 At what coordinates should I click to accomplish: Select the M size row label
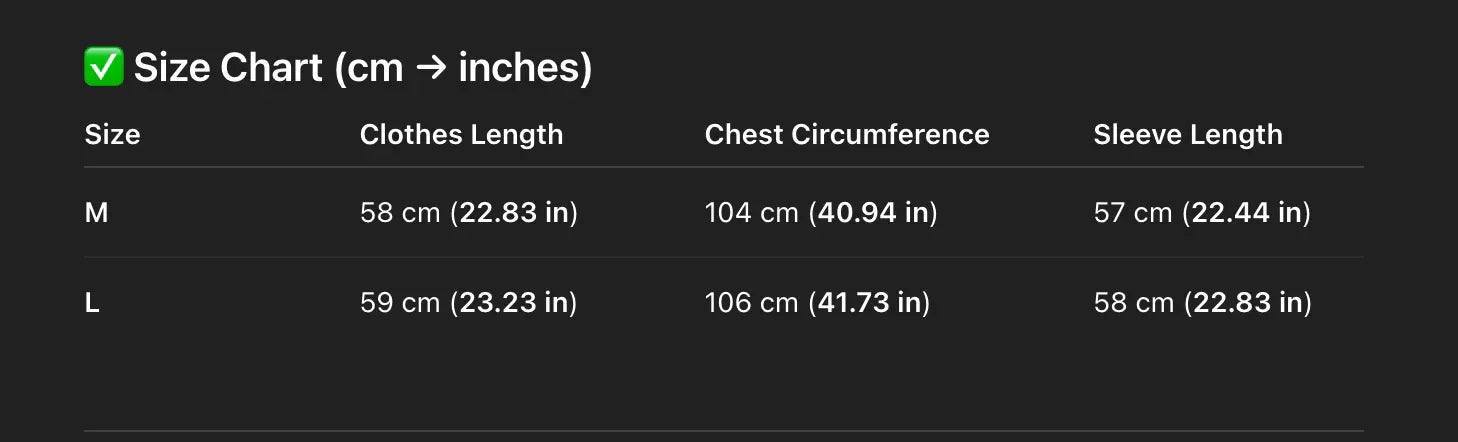96,213
